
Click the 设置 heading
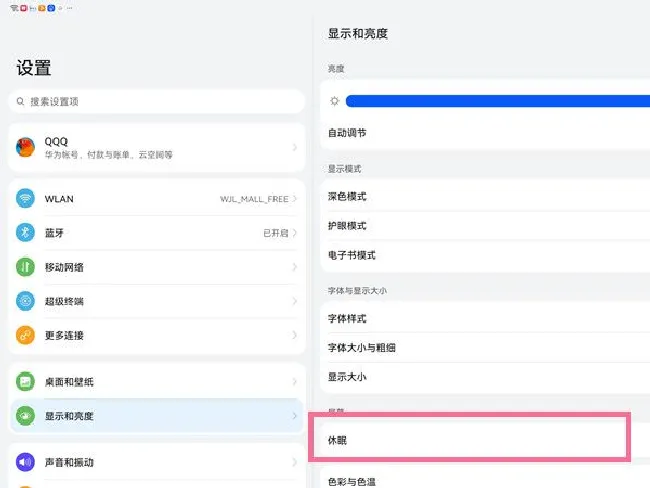[34, 68]
